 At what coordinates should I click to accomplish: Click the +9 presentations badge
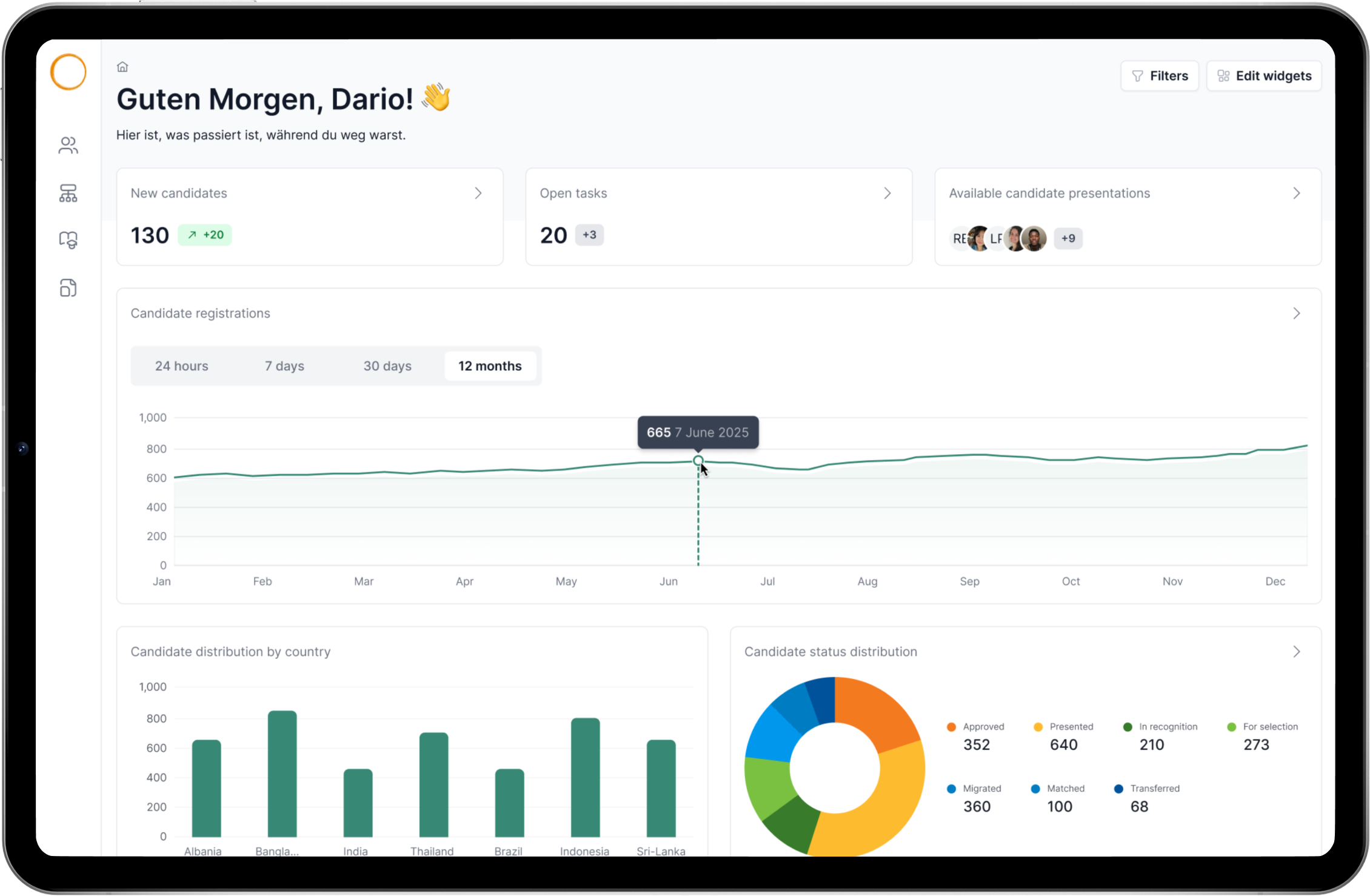point(1068,239)
